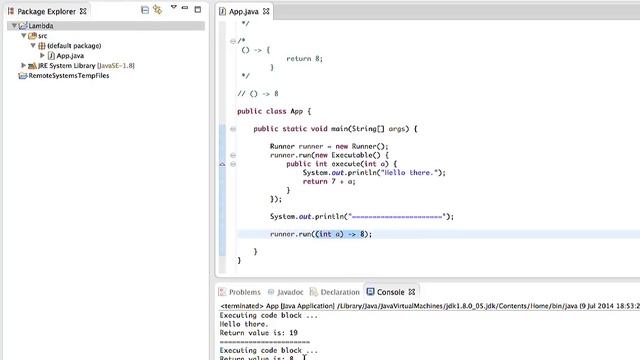The width and height of the screenshot is (640, 360).
Task: Close the App.java editor tab
Action: (266, 11)
